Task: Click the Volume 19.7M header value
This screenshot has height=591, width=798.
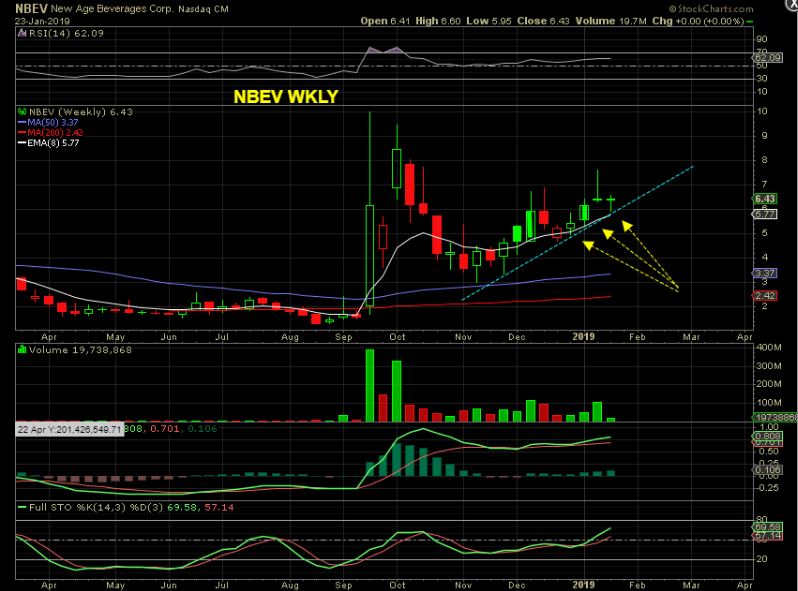Action: point(611,21)
